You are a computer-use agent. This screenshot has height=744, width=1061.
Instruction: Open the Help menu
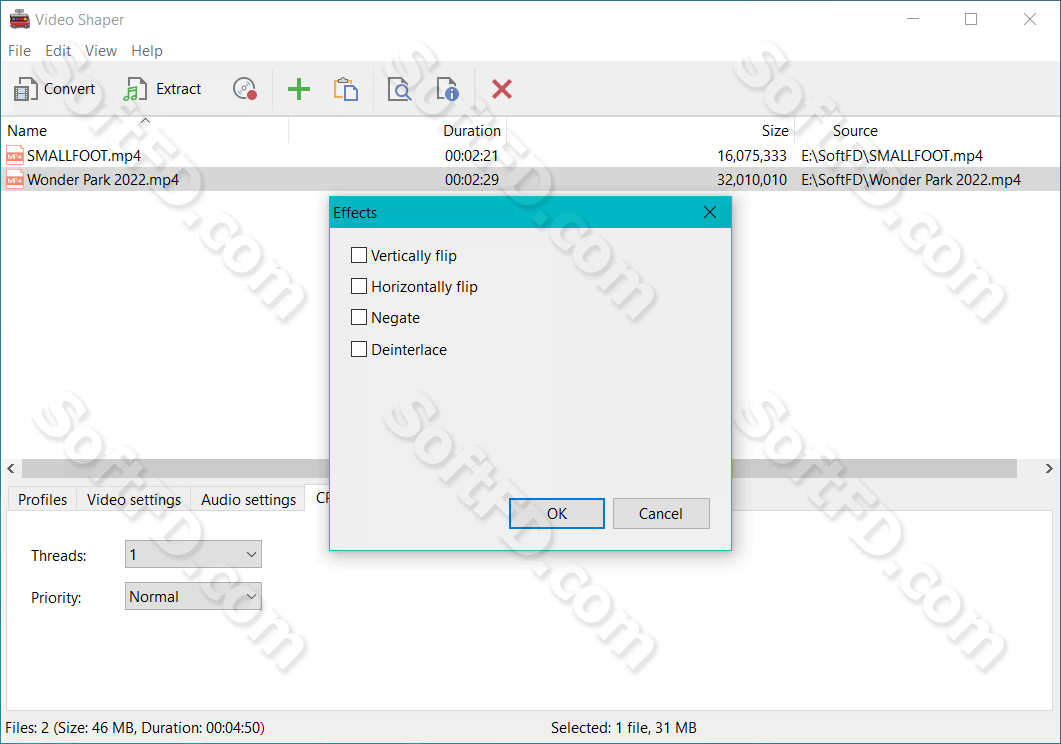(x=147, y=51)
